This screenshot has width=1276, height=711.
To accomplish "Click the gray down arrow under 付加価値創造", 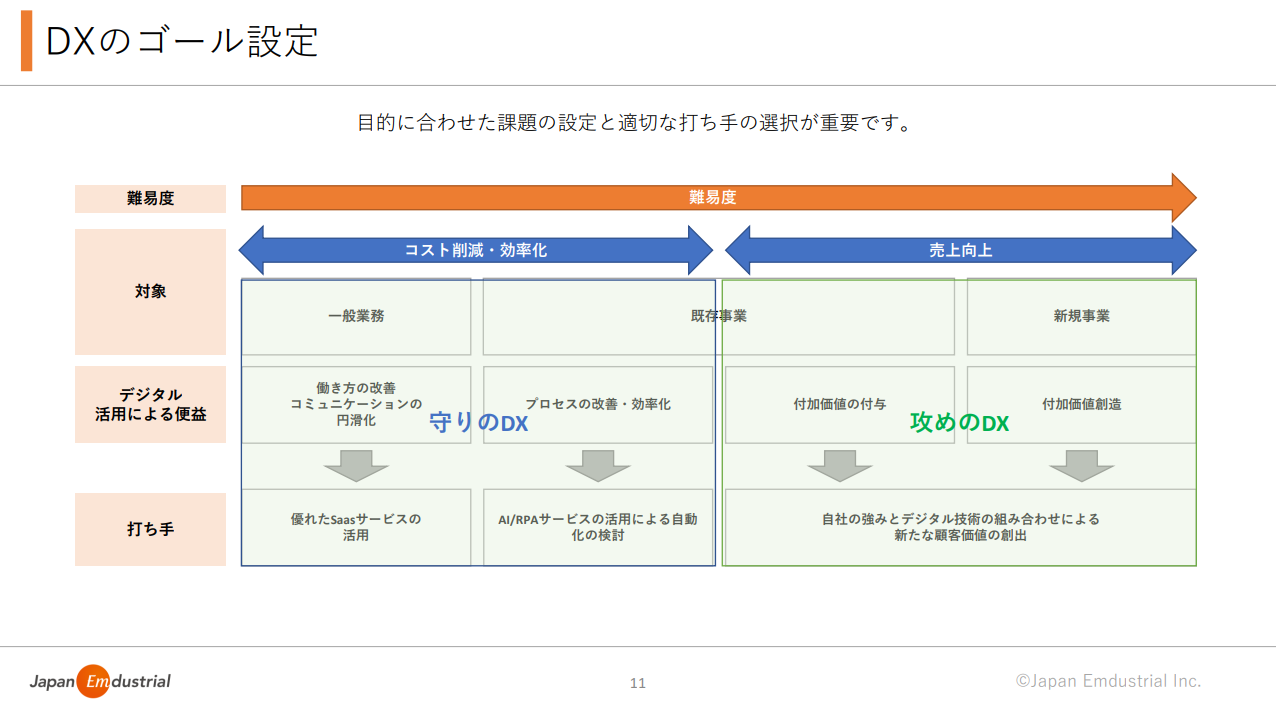I will (x=1082, y=466).
